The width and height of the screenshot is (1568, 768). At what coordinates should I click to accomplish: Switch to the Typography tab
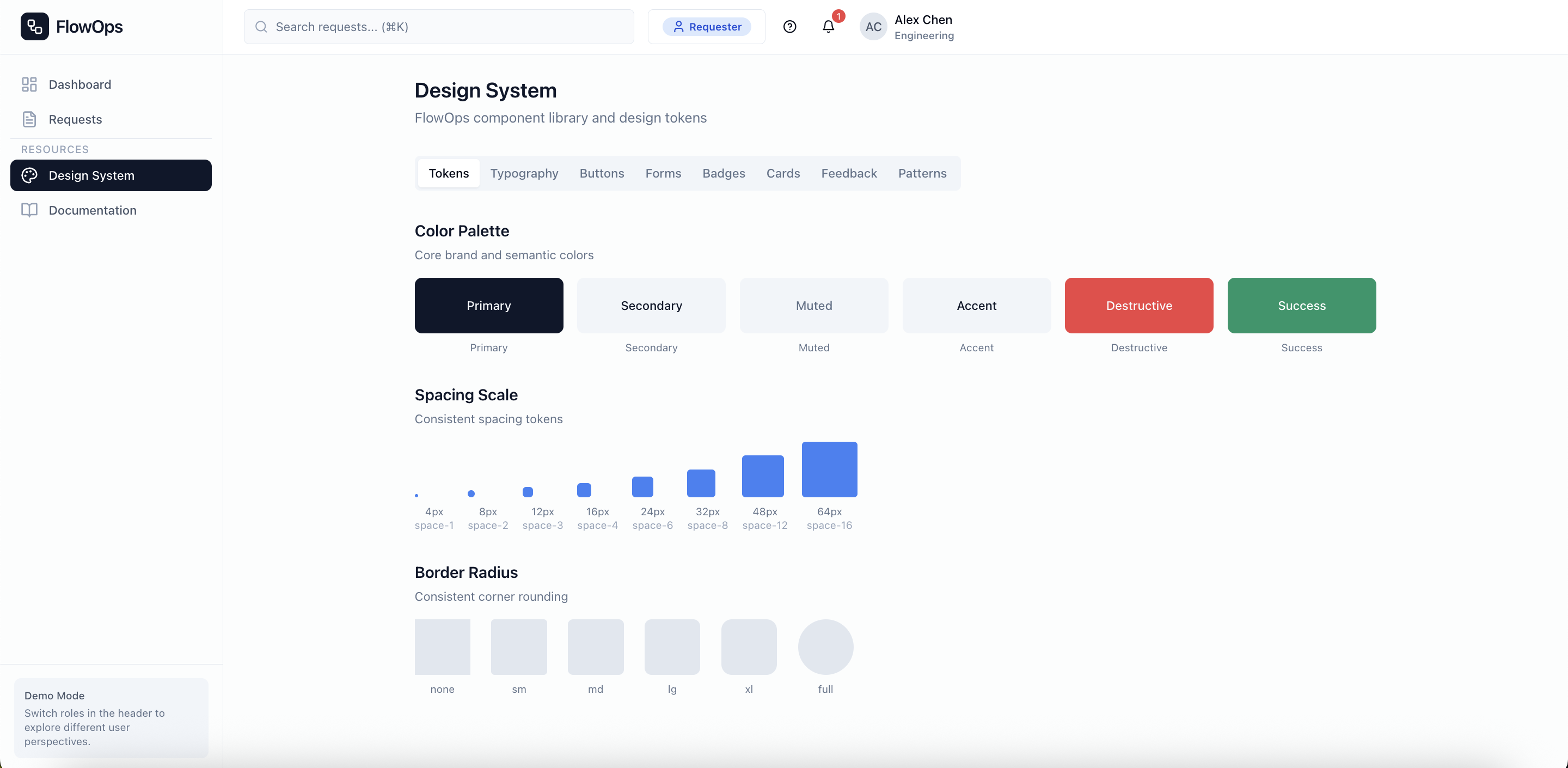523,174
